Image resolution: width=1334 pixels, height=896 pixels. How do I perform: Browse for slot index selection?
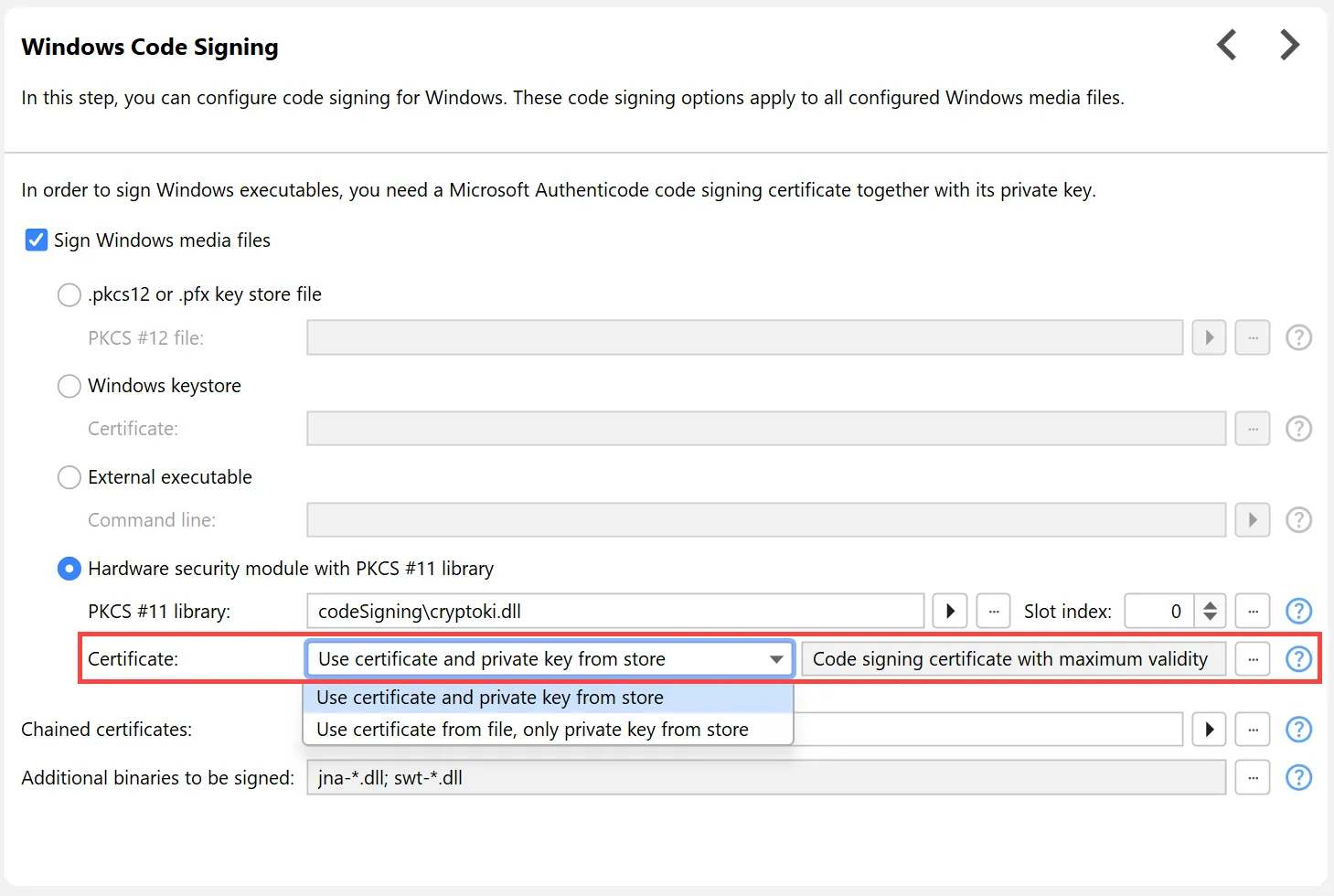click(1253, 611)
